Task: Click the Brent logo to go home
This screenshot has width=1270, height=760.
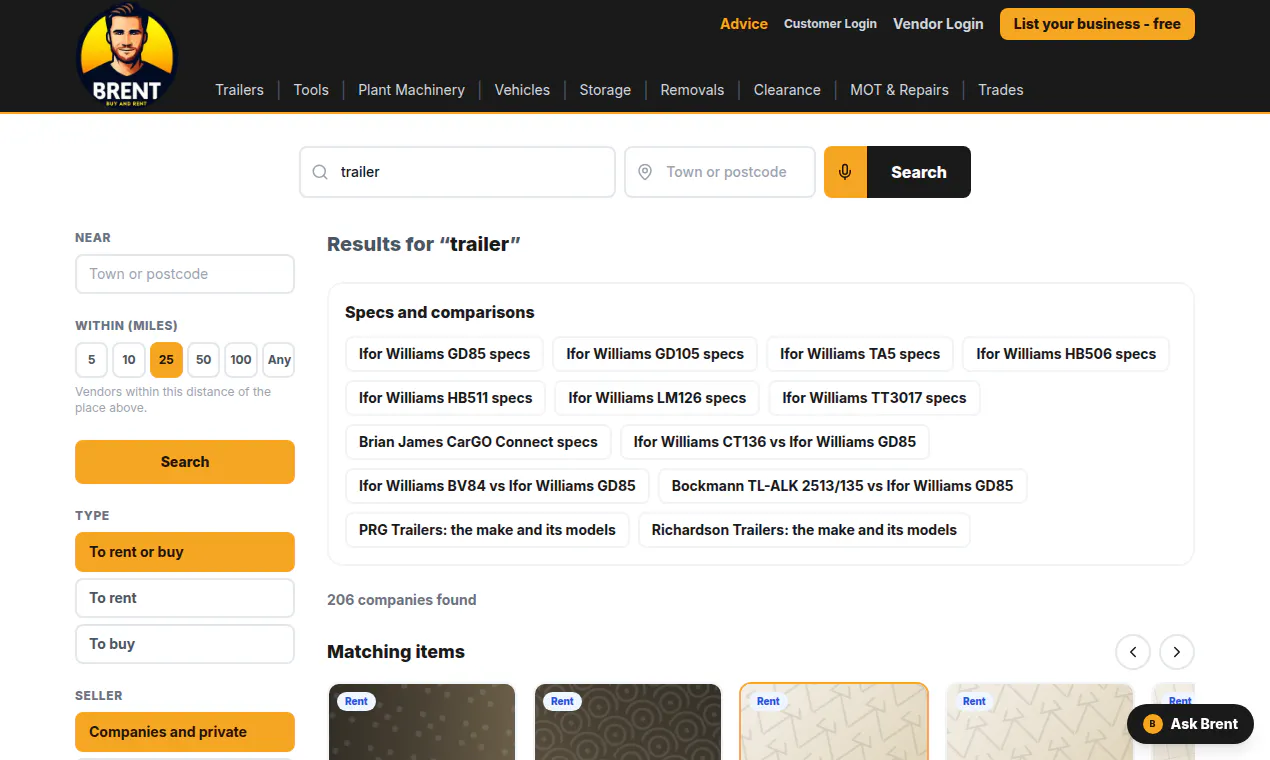Action: click(x=126, y=55)
